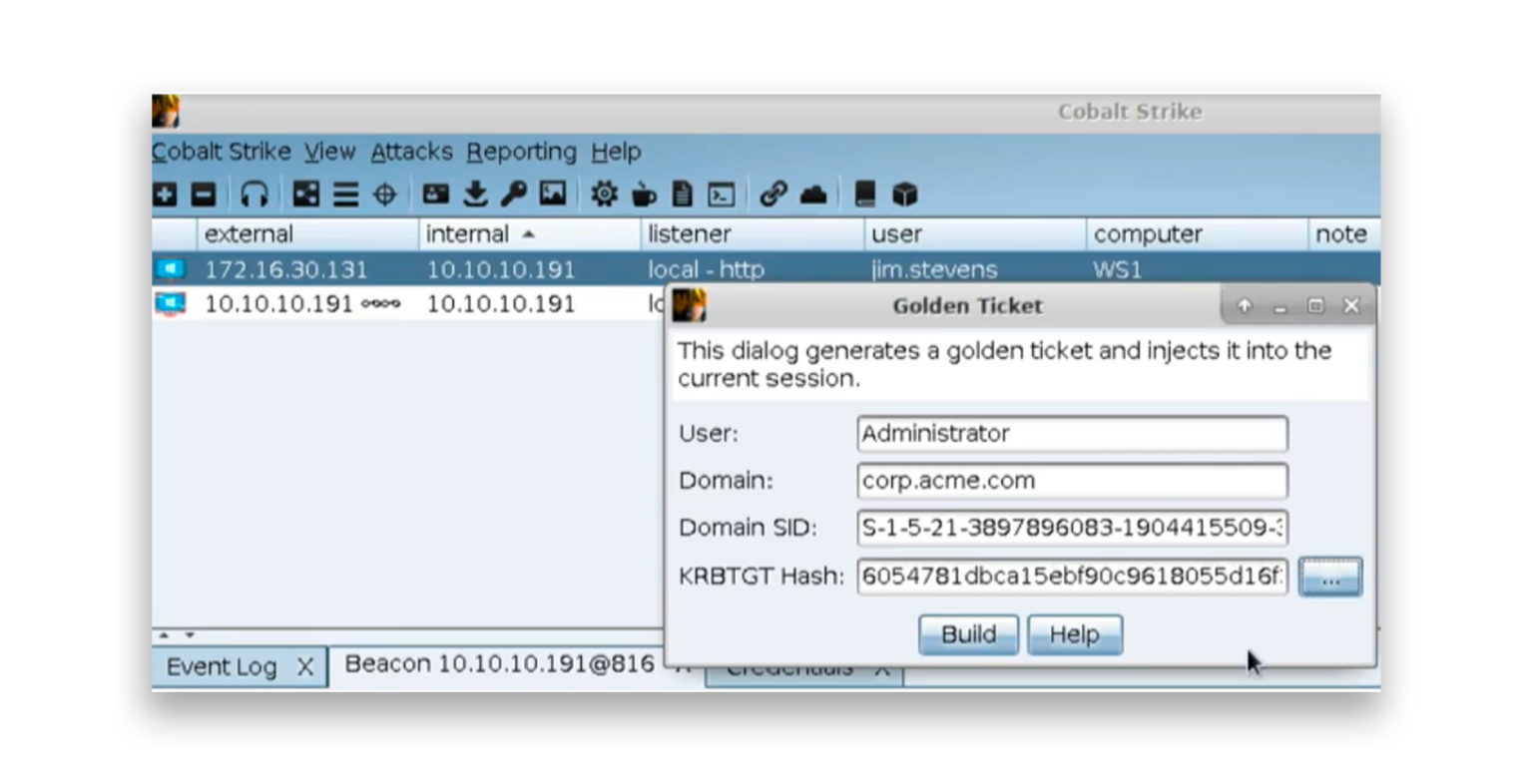The height and width of the screenshot is (784, 1533).
Task: Click the disconnect icon in the toolbar
Action: point(206,195)
